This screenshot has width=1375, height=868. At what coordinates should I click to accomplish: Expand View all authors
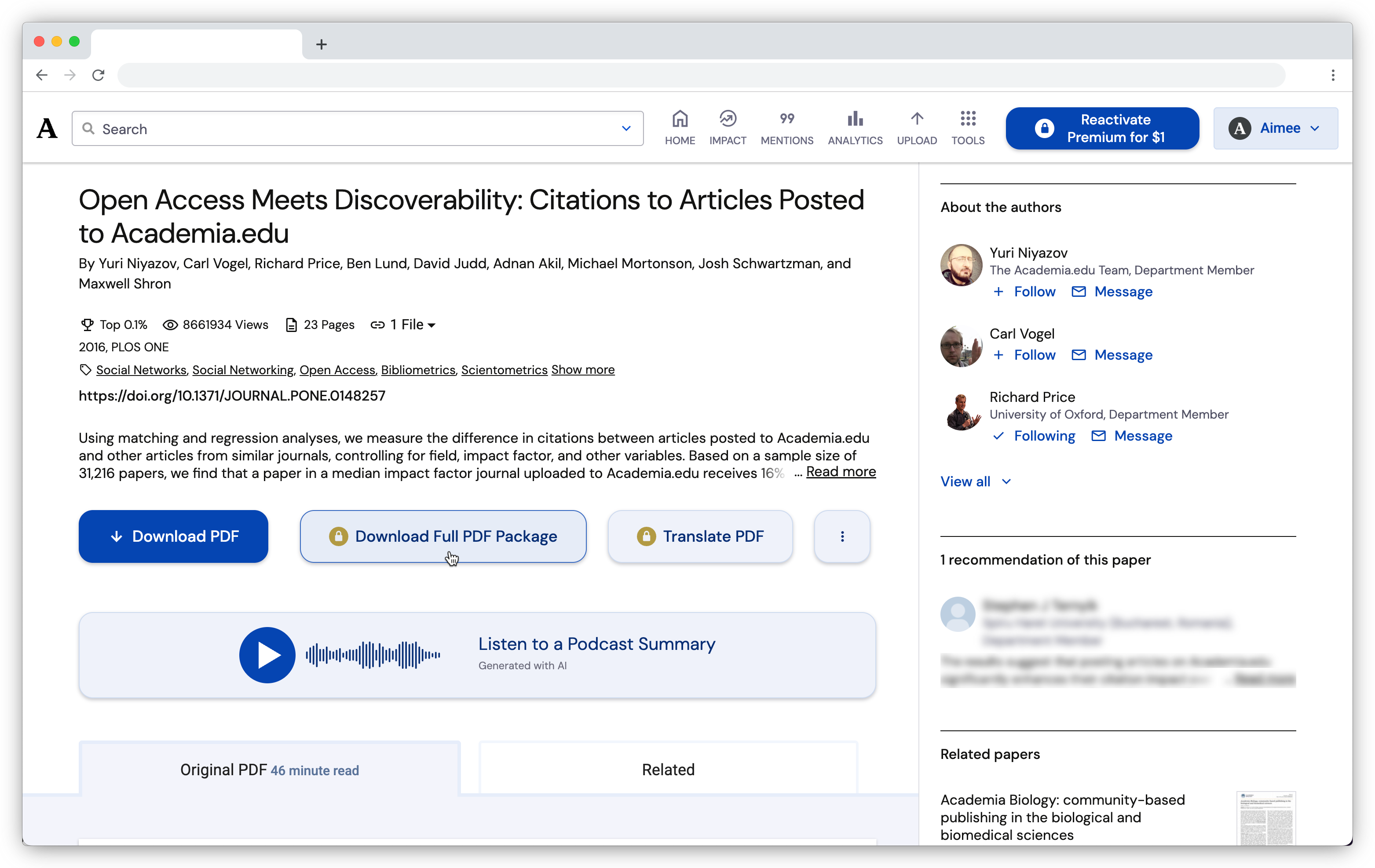point(975,481)
